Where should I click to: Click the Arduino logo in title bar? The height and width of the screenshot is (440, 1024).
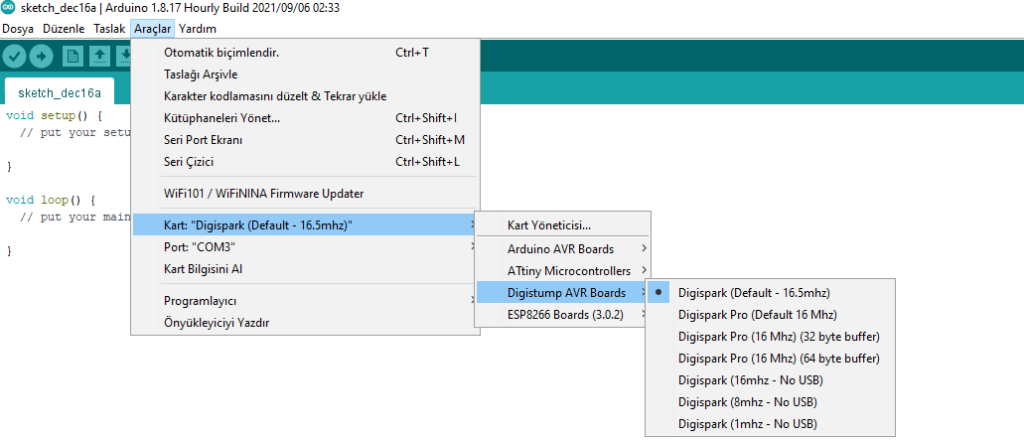8,8
